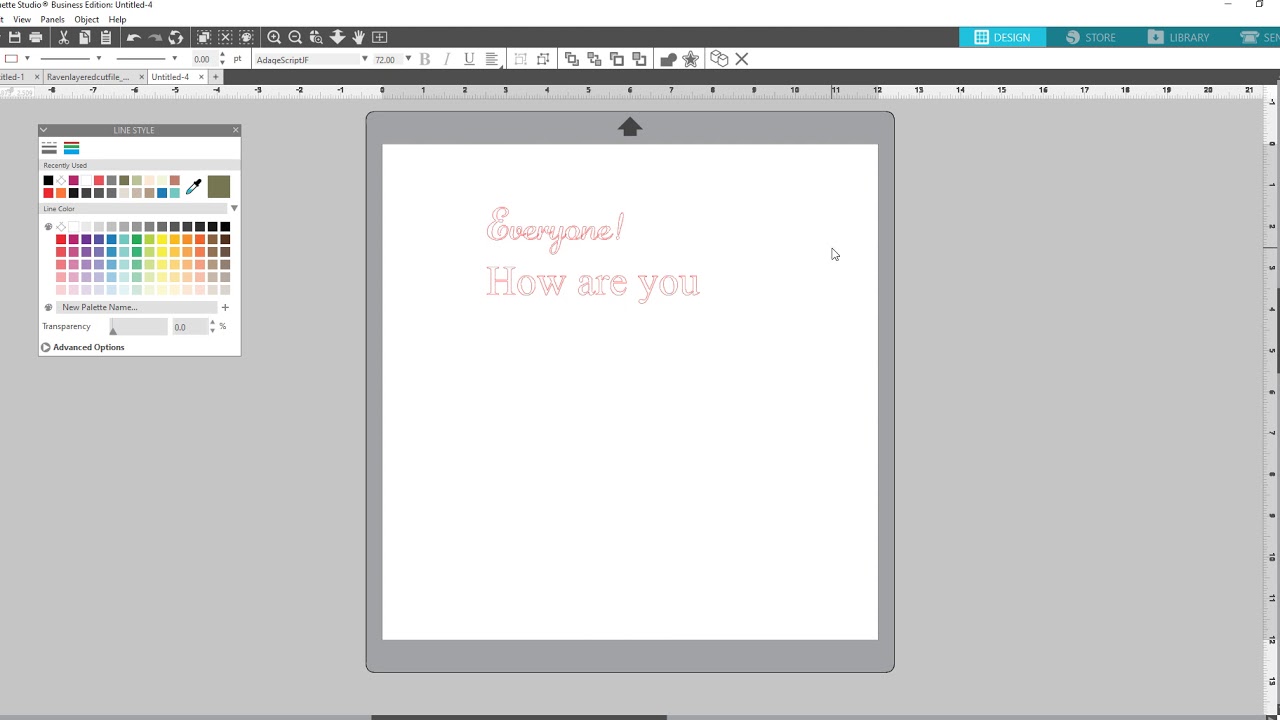Toggle Italic text formatting

pyautogui.click(x=447, y=59)
